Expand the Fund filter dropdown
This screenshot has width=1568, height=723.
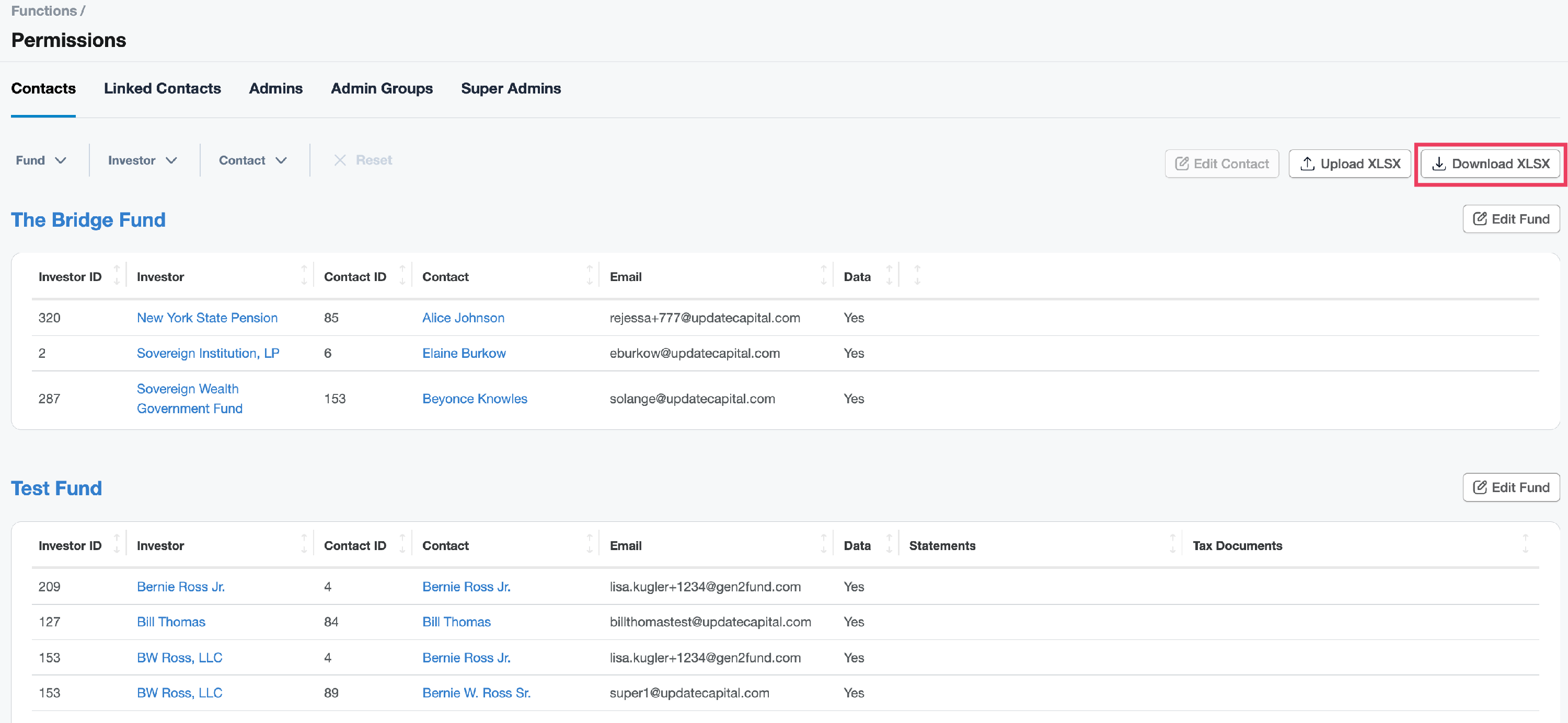pos(41,160)
